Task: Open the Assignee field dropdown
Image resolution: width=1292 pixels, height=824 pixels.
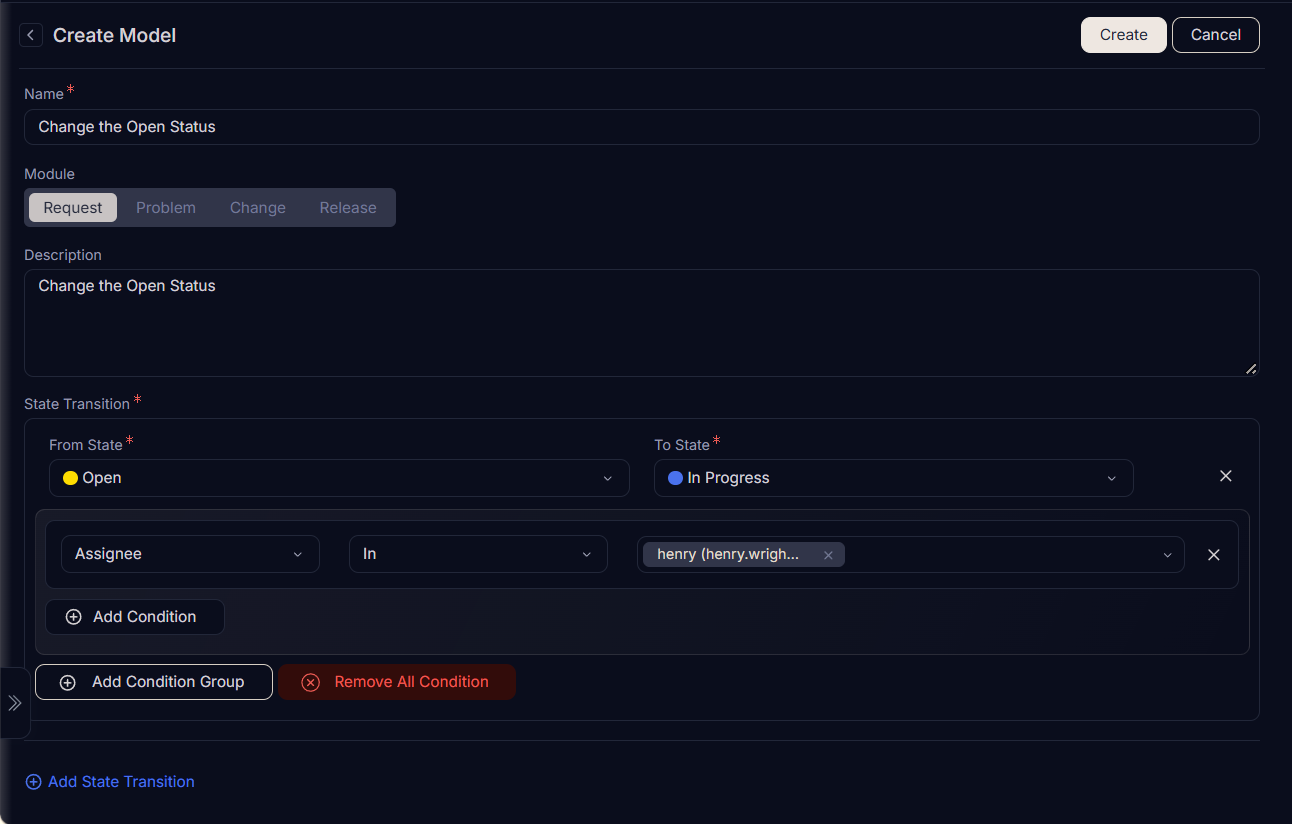Action: click(x=190, y=554)
